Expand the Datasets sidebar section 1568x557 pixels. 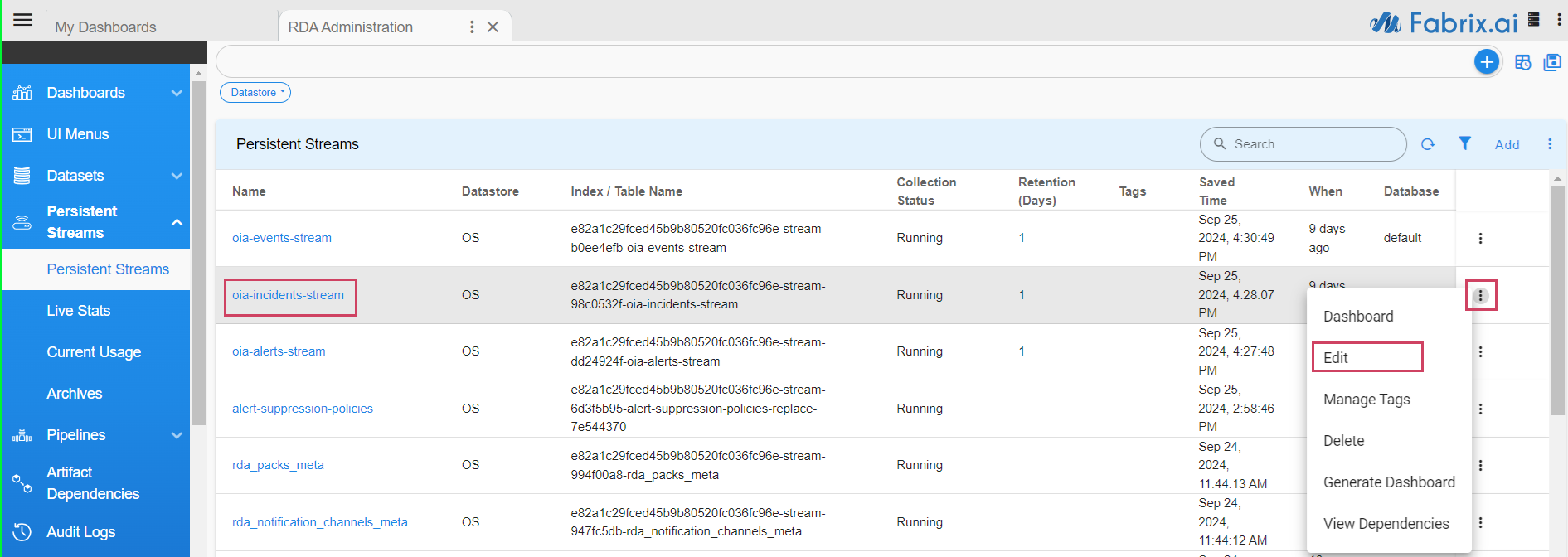click(x=176, y=176)
